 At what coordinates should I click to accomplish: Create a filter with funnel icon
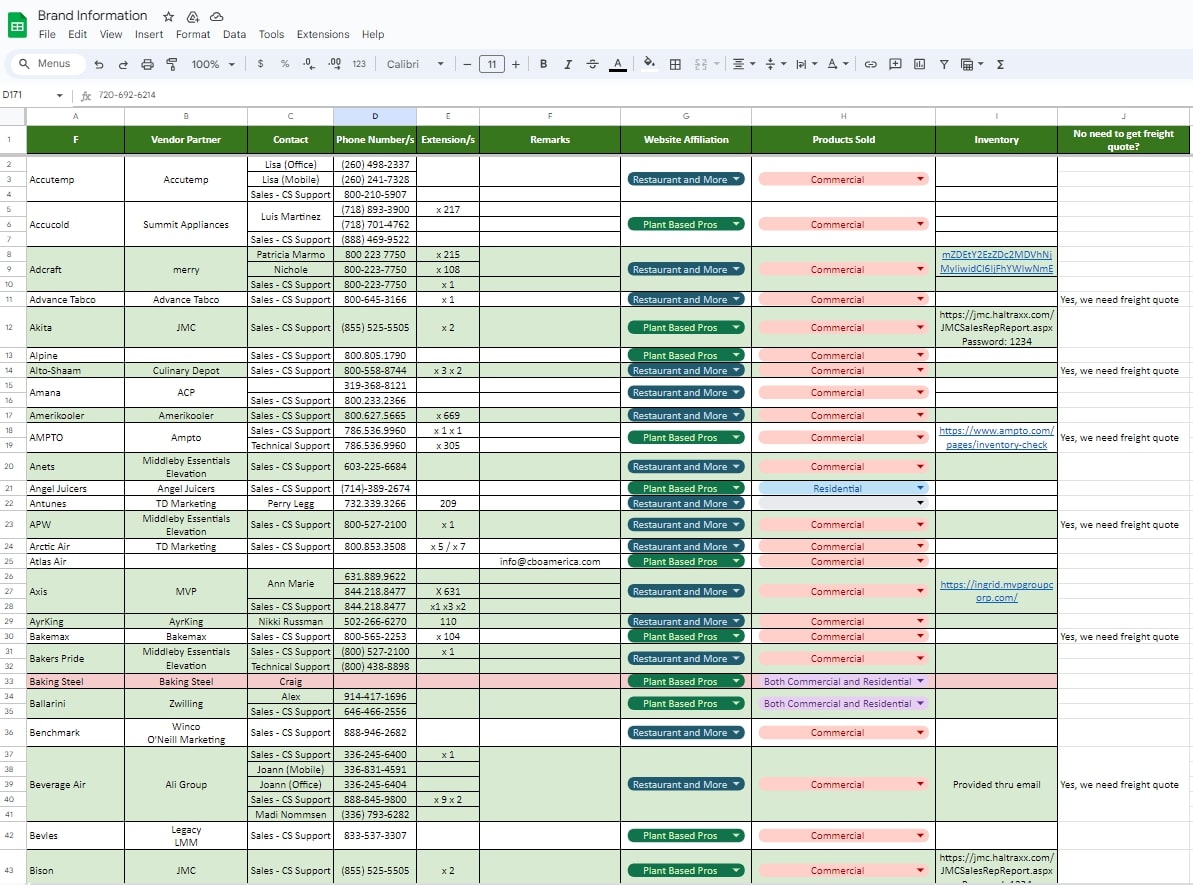pyautogui.click(x=944, y=65)
